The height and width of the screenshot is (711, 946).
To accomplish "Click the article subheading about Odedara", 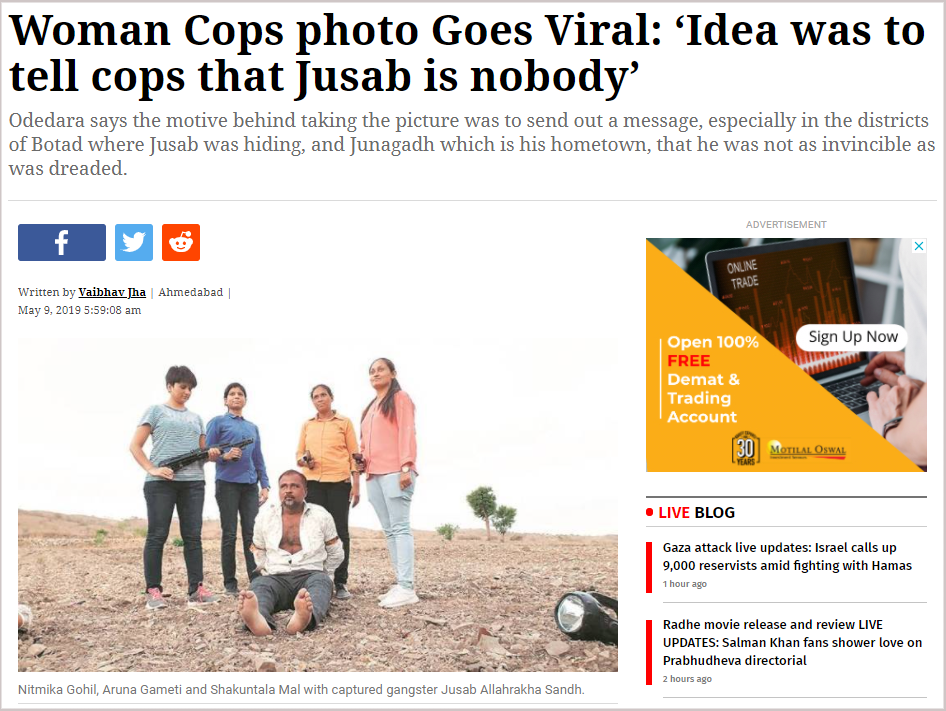I will 471,144.
